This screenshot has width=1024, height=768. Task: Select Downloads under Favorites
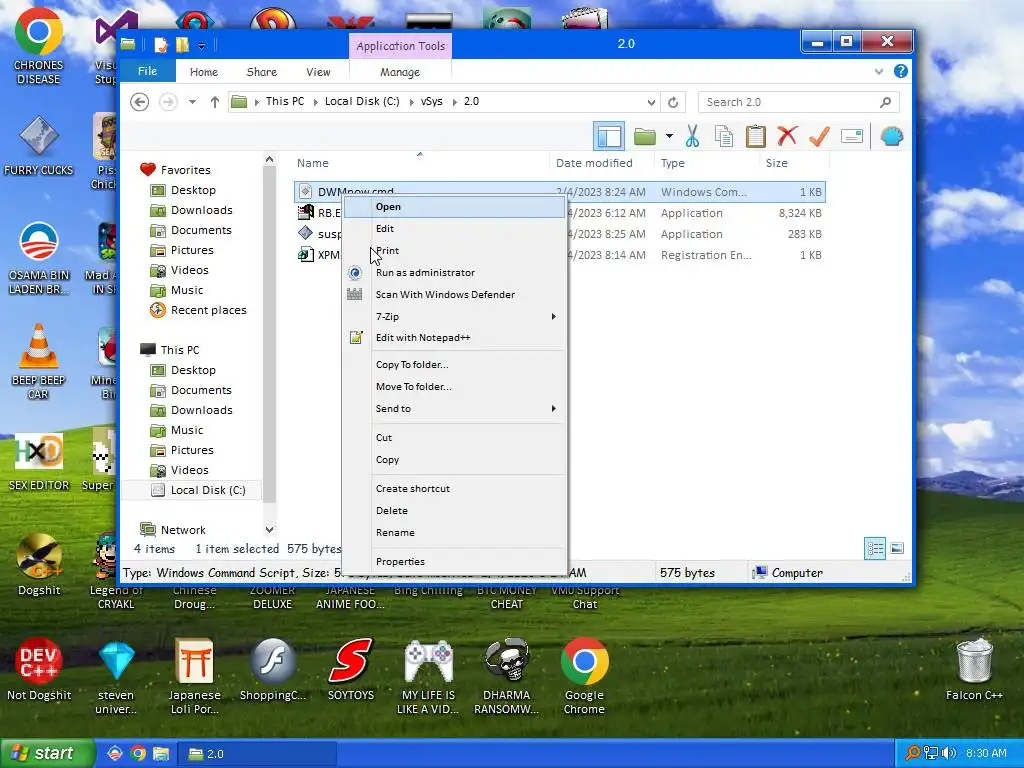(x=191, y=210)
